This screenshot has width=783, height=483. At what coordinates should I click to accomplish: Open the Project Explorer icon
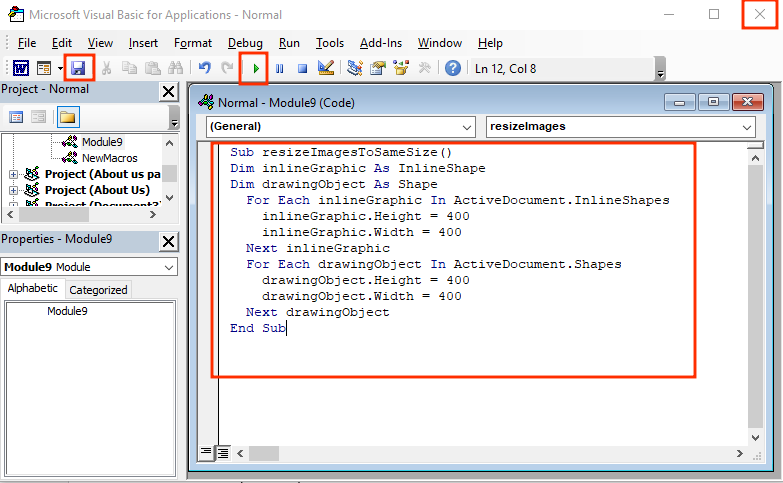click(355, 68)
